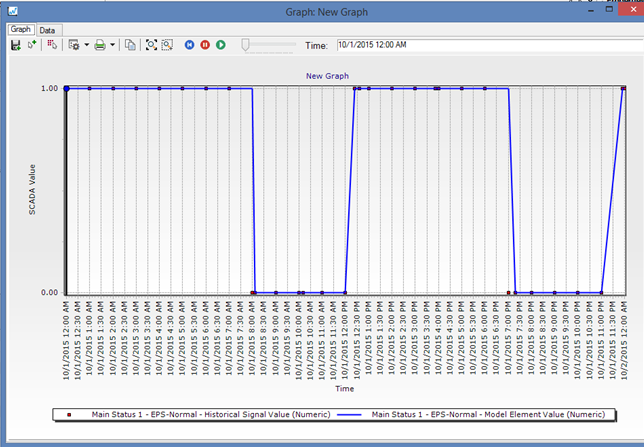Click the Save graph icon

click(15, 45)
